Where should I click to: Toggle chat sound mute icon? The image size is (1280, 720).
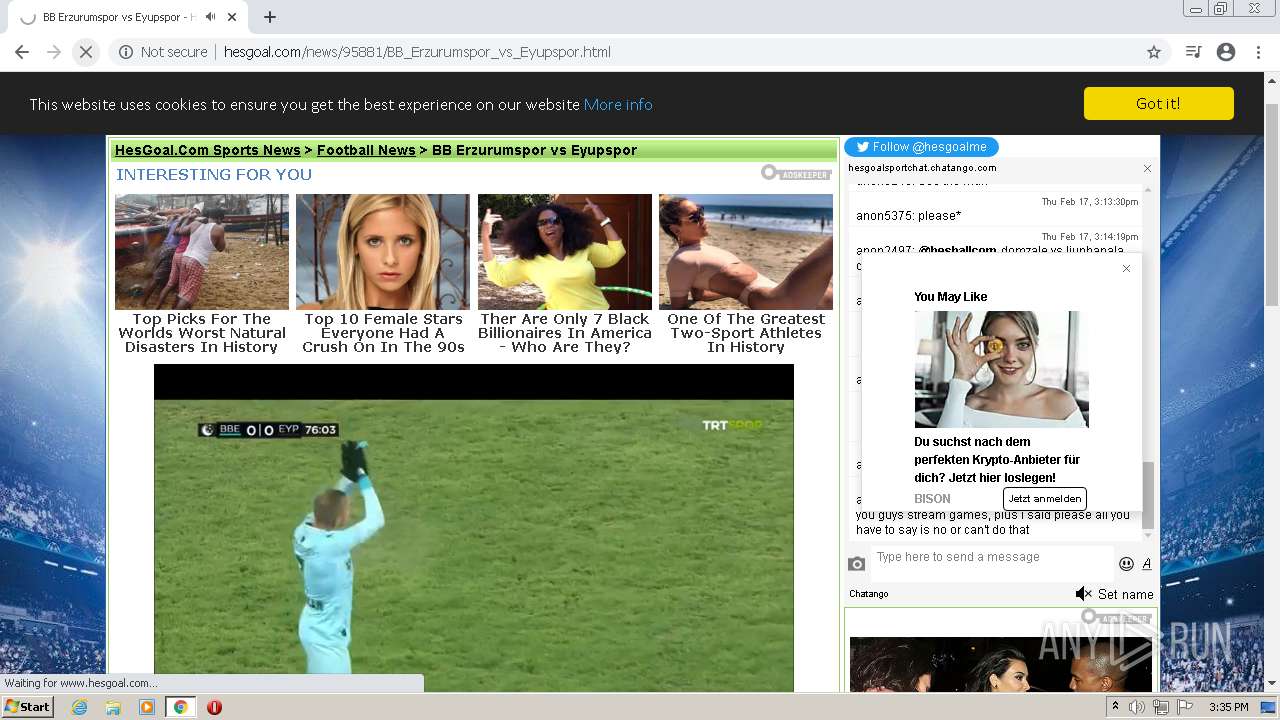click(x=1083, y=594)
